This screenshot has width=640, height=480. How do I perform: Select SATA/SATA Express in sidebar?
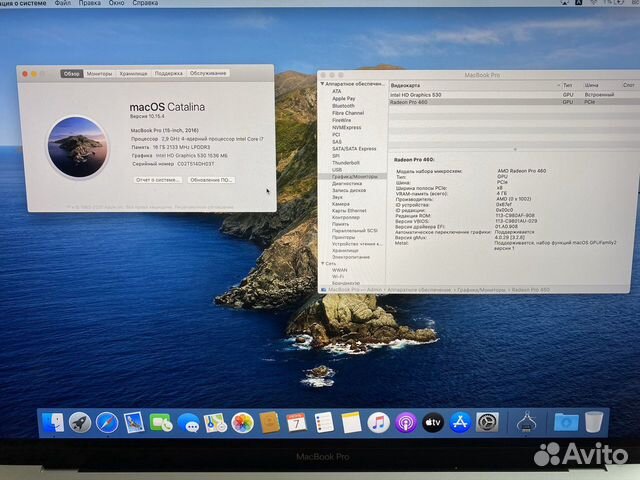pyautogui.click(x=354, y=149)
